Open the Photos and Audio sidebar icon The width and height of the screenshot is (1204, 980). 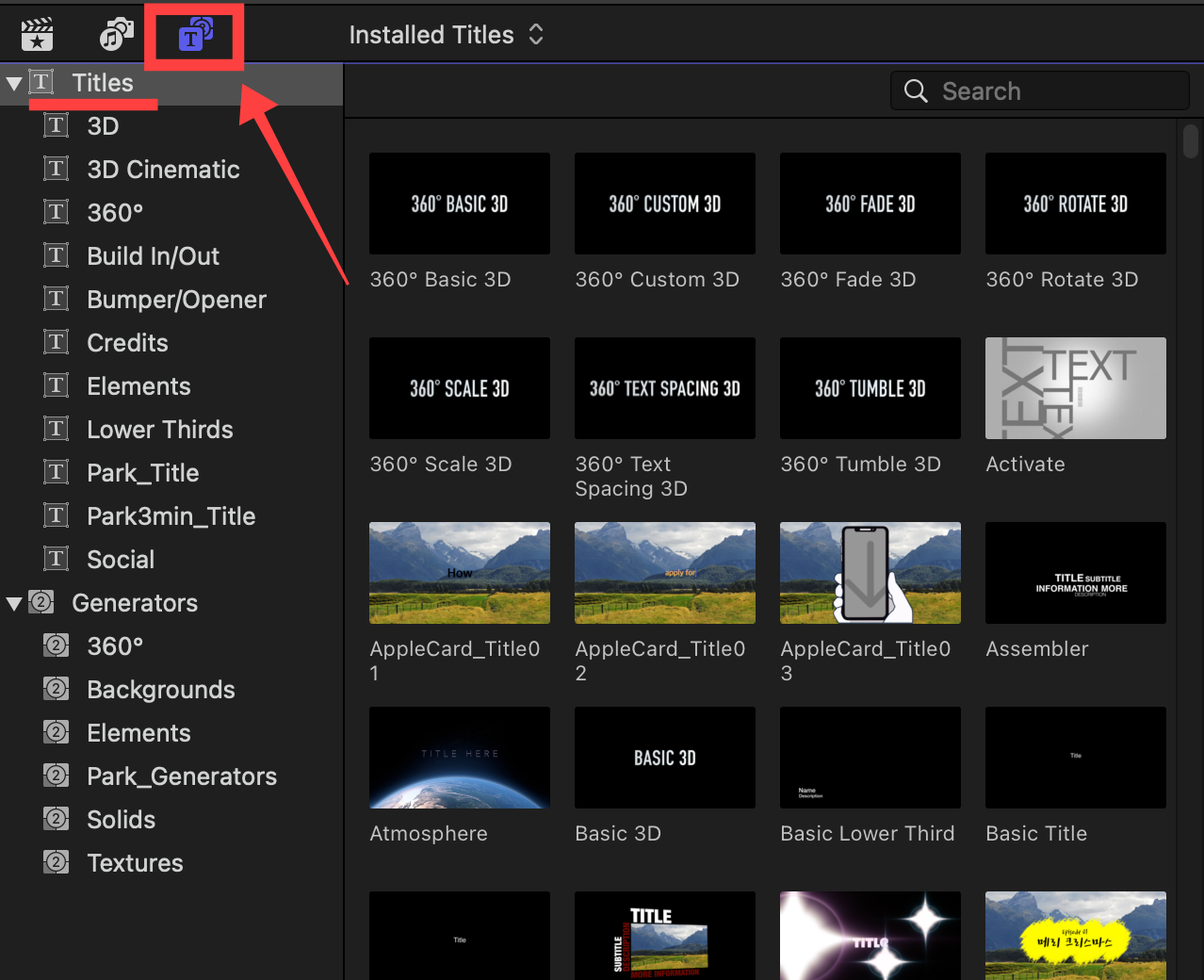pyautogui.click(x=117, y=35)
